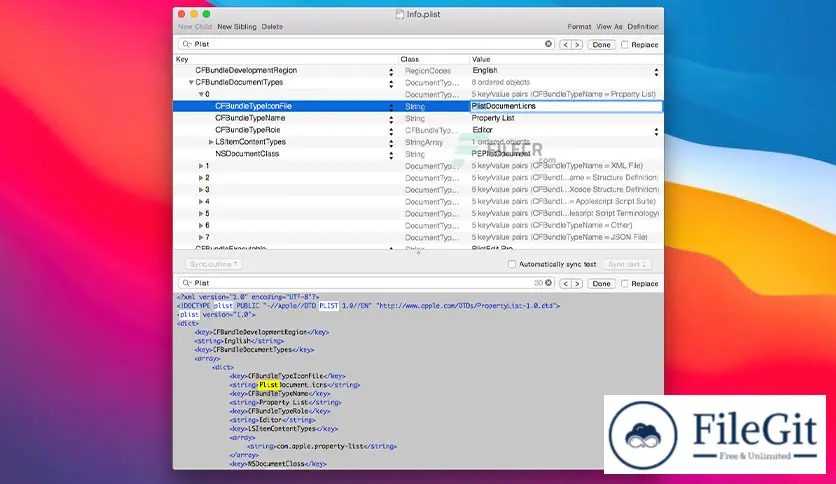Select the CFBundleTypeName row
The image size is (836, 484).
click(418, 118)
